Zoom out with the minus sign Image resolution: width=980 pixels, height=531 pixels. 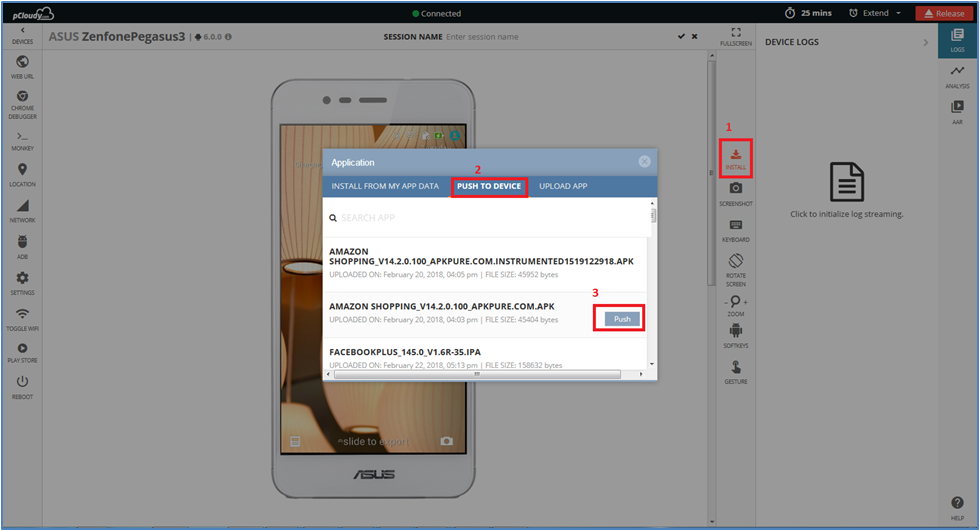tap(727, 302)
